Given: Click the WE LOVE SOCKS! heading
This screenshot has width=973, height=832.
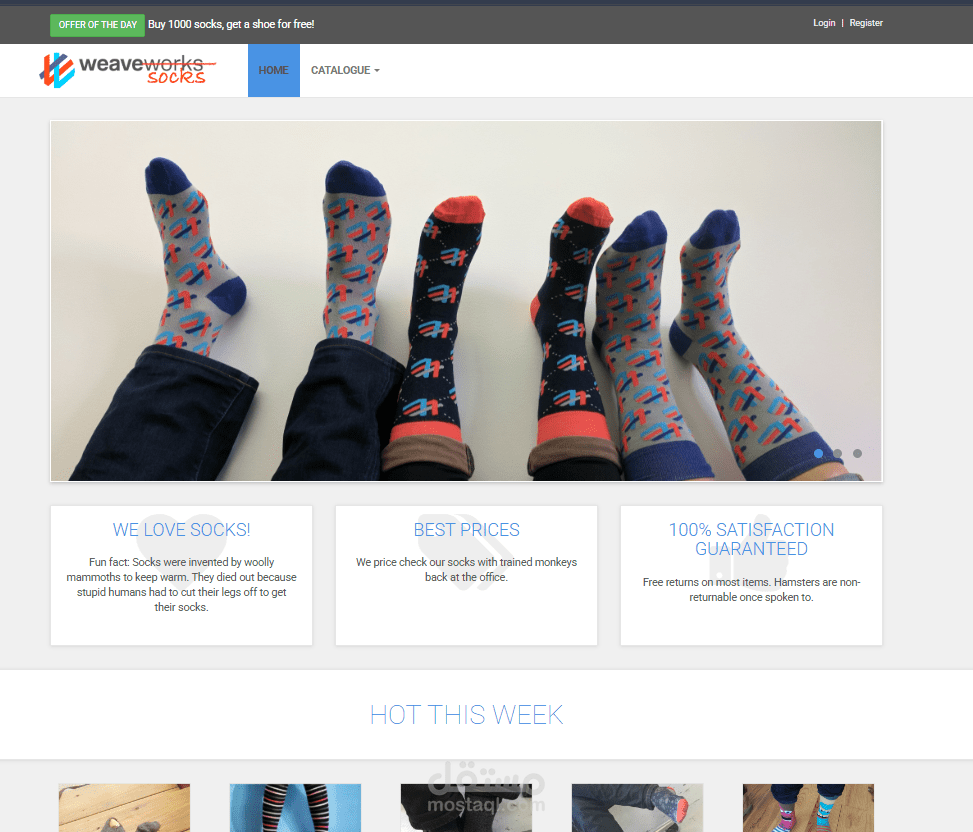Looking at the screenshot, I should pos(180,529).
